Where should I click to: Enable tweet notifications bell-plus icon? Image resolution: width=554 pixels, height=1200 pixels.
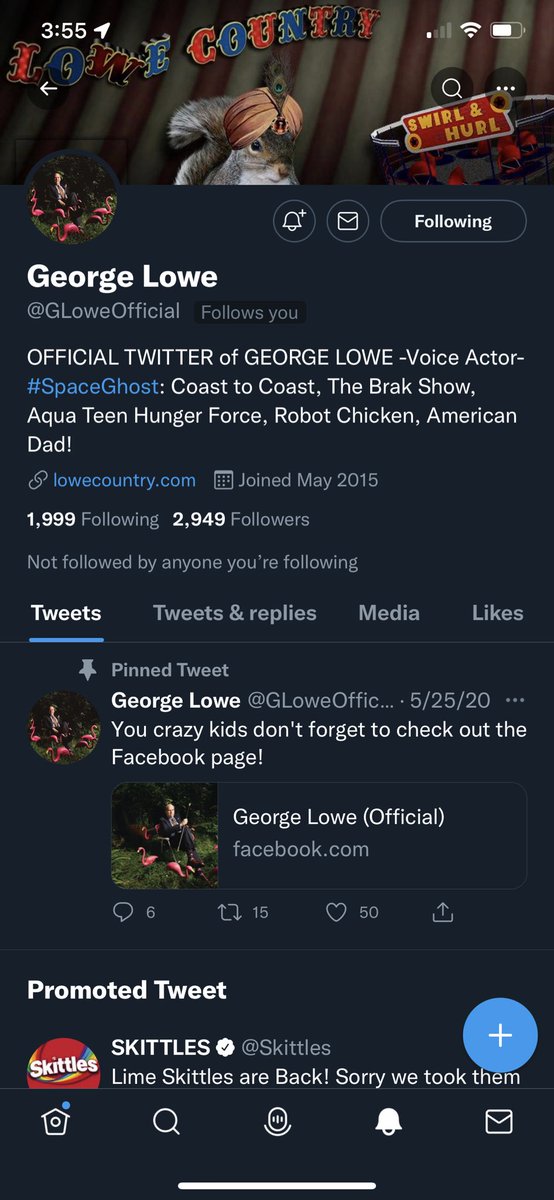[294, 221]
